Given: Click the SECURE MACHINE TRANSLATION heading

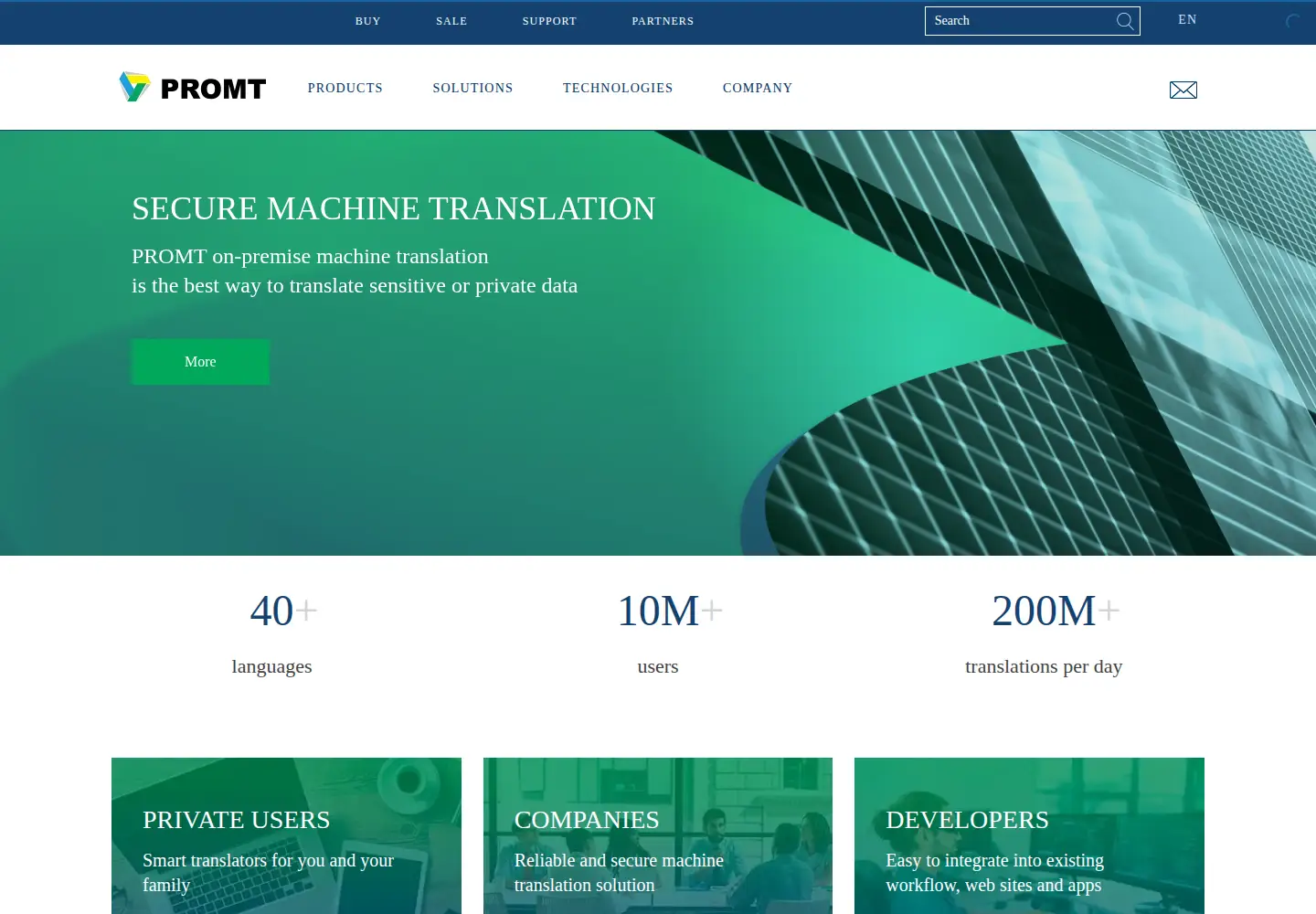Looking at the screenshot, I should click(x=394, y=208).
